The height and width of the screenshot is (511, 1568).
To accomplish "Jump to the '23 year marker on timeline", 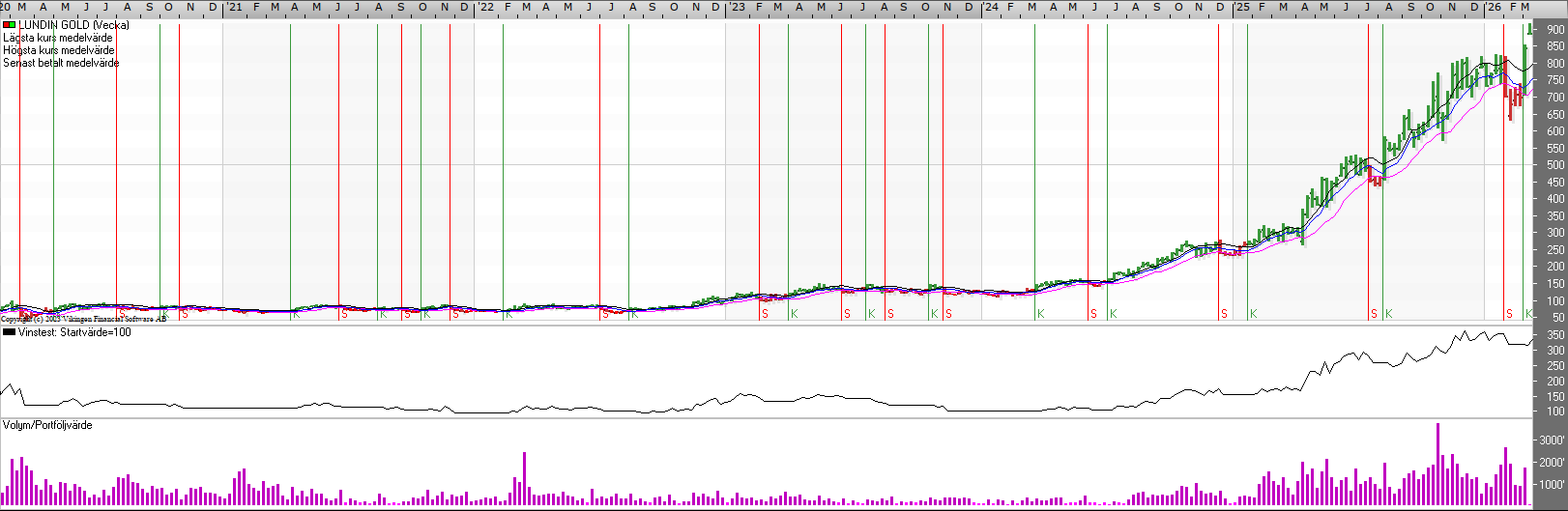I will tap(738, 8).
